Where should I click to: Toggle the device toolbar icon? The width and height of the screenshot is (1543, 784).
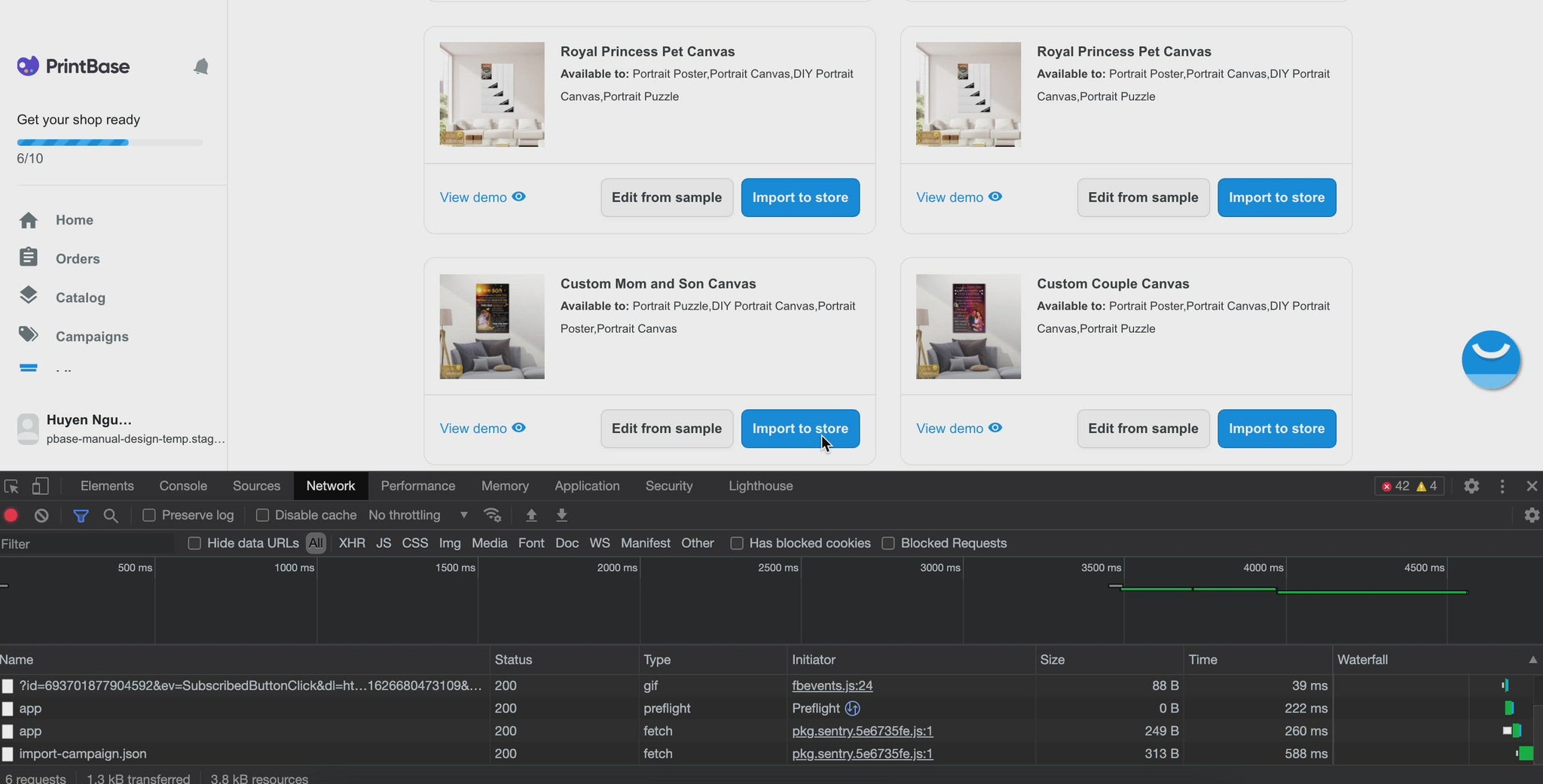click(x=41, y=487)
